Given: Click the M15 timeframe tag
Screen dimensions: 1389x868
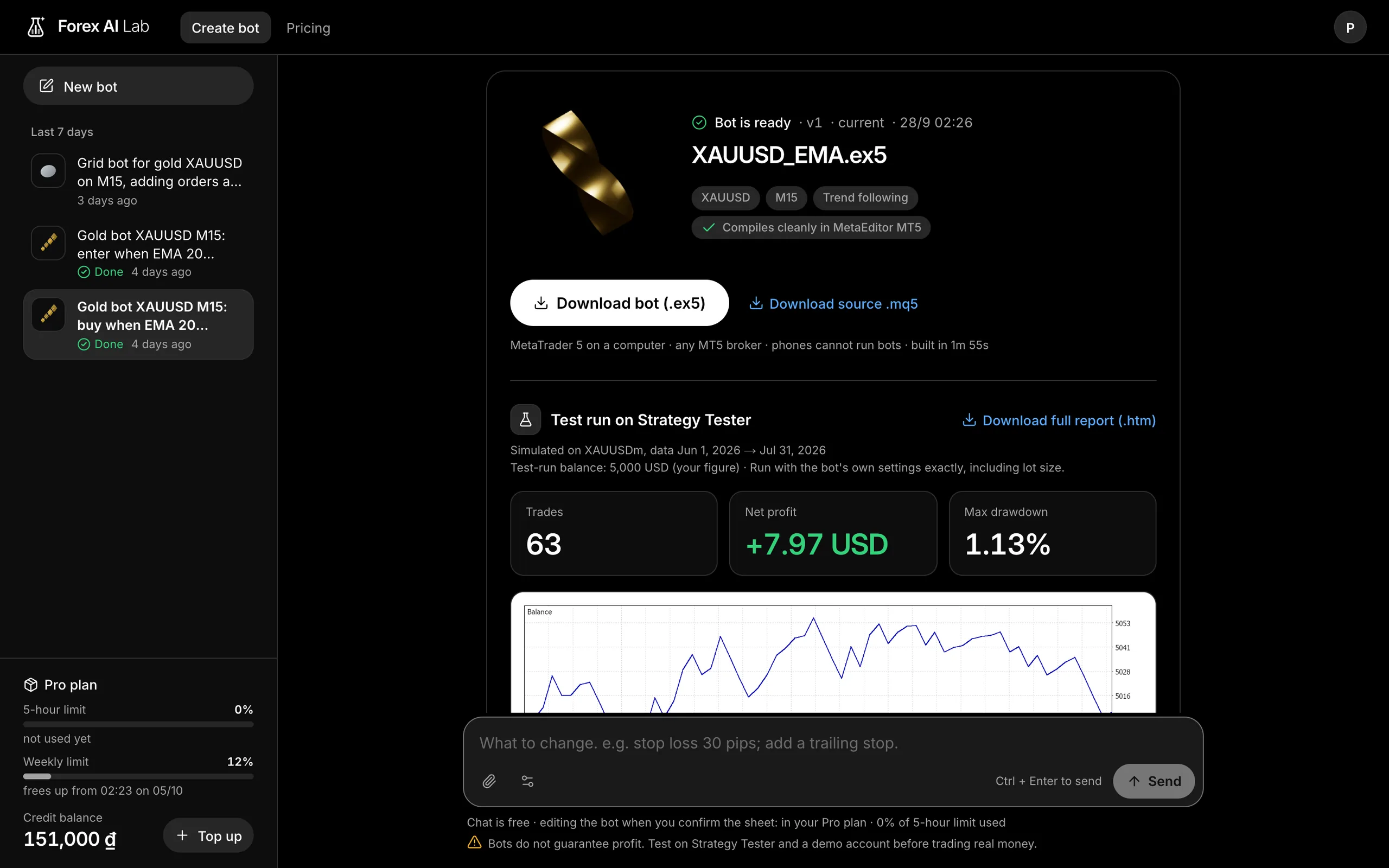Looking at the screenshot, I should pos(786,197).
